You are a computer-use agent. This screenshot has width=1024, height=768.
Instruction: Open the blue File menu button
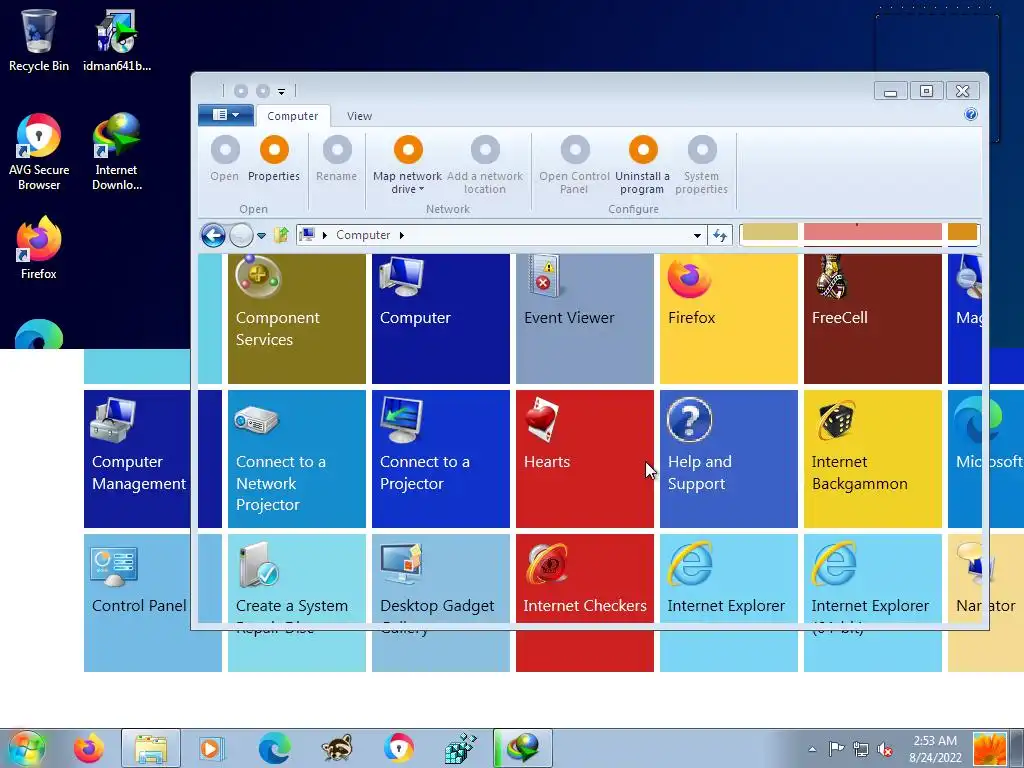pyautogui.click(x=226, y=115)
